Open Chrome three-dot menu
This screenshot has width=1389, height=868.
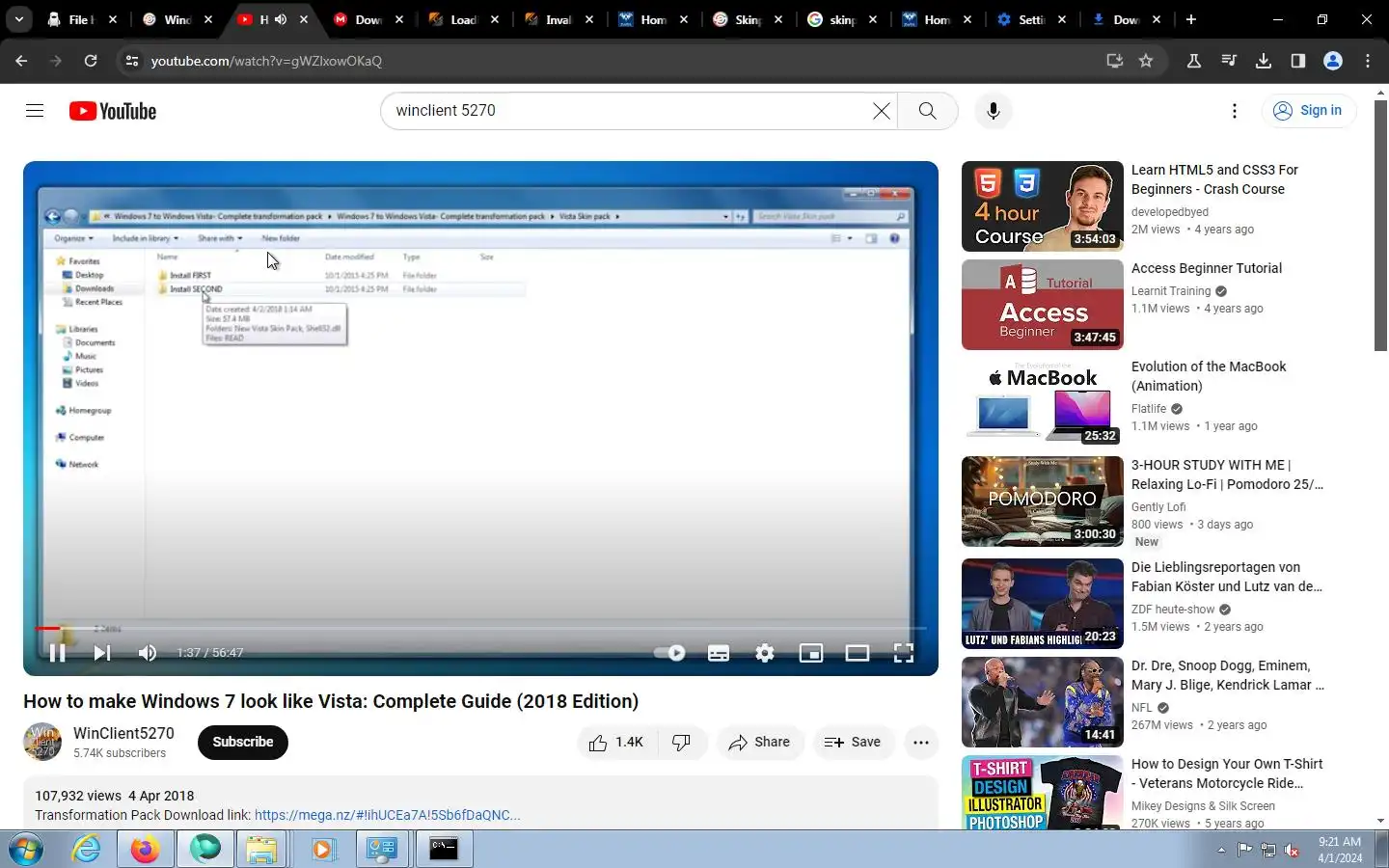click(x=1368, y=61)
